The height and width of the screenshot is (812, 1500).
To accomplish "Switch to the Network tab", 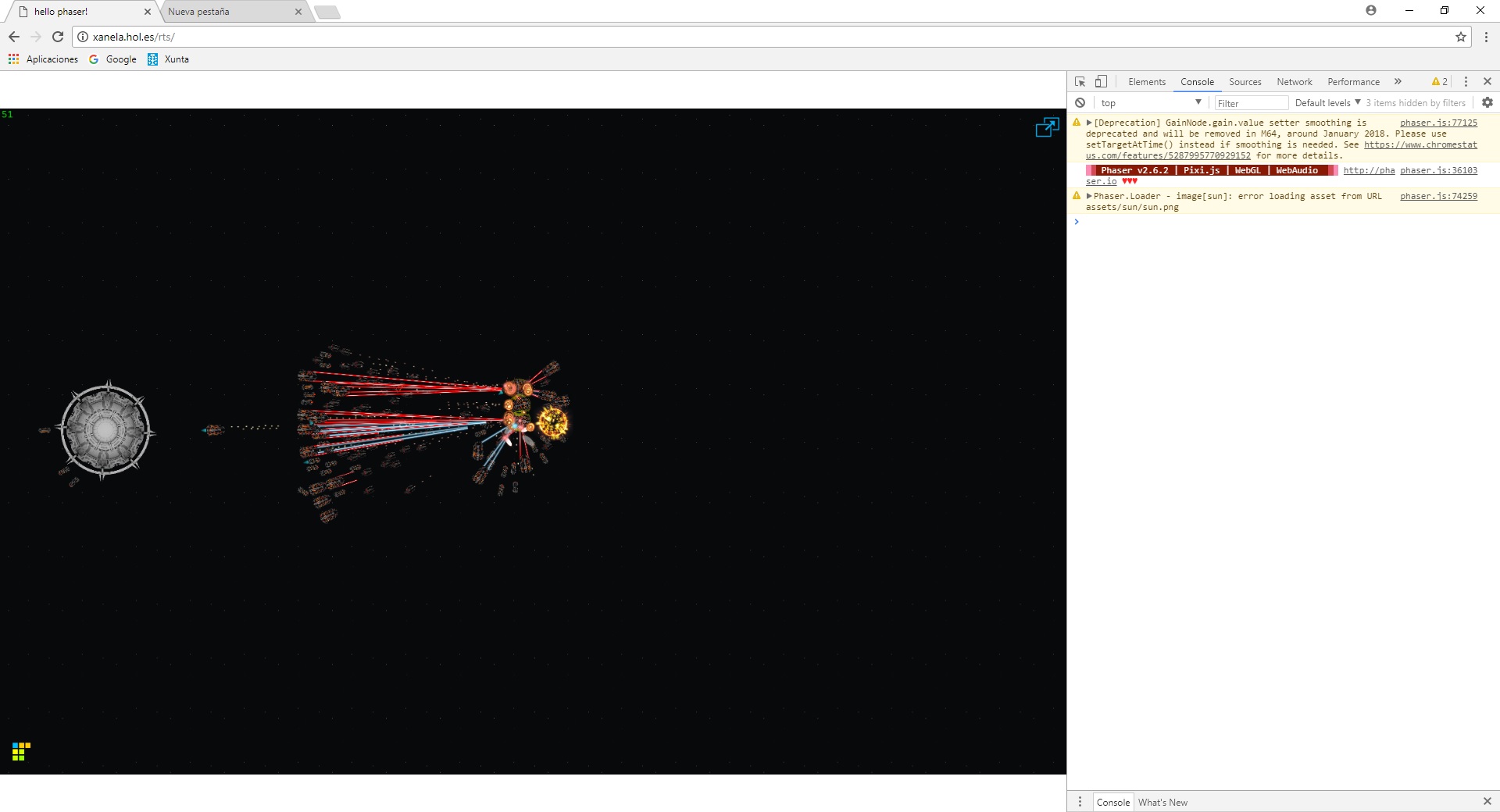I will pyautogui.click(x=1294, y=82).
